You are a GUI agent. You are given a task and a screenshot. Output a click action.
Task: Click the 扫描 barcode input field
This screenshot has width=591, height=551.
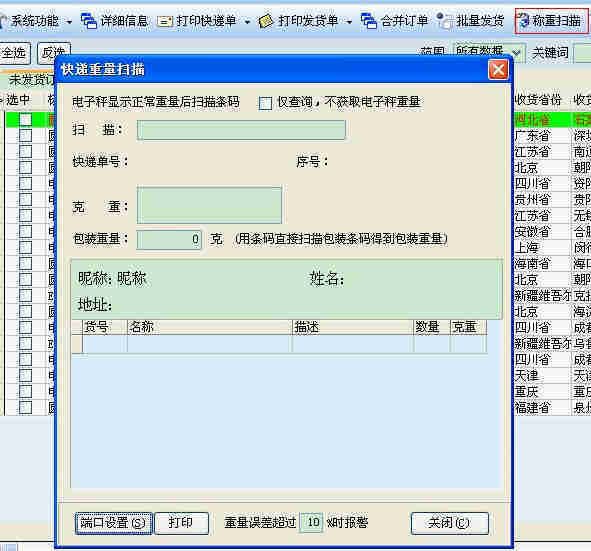pyautogui.click(x=241, y=130)
